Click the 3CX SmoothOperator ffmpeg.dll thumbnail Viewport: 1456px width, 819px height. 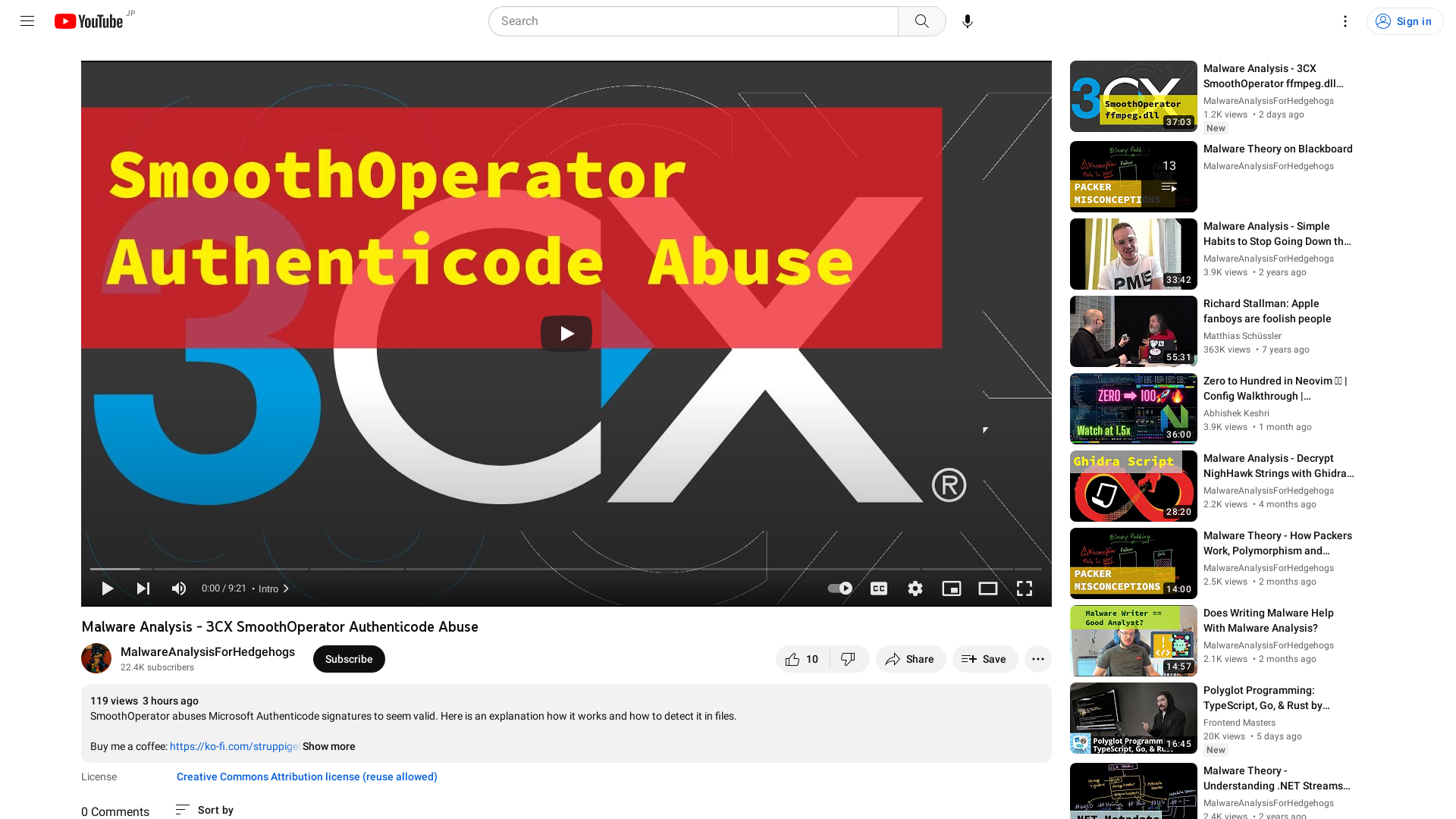(1133, 96)
